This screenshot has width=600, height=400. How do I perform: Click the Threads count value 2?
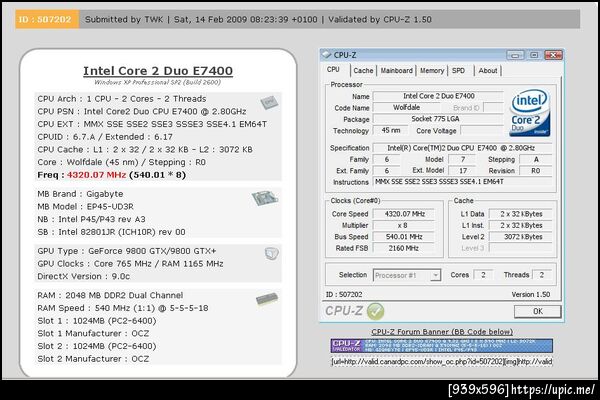541,275
